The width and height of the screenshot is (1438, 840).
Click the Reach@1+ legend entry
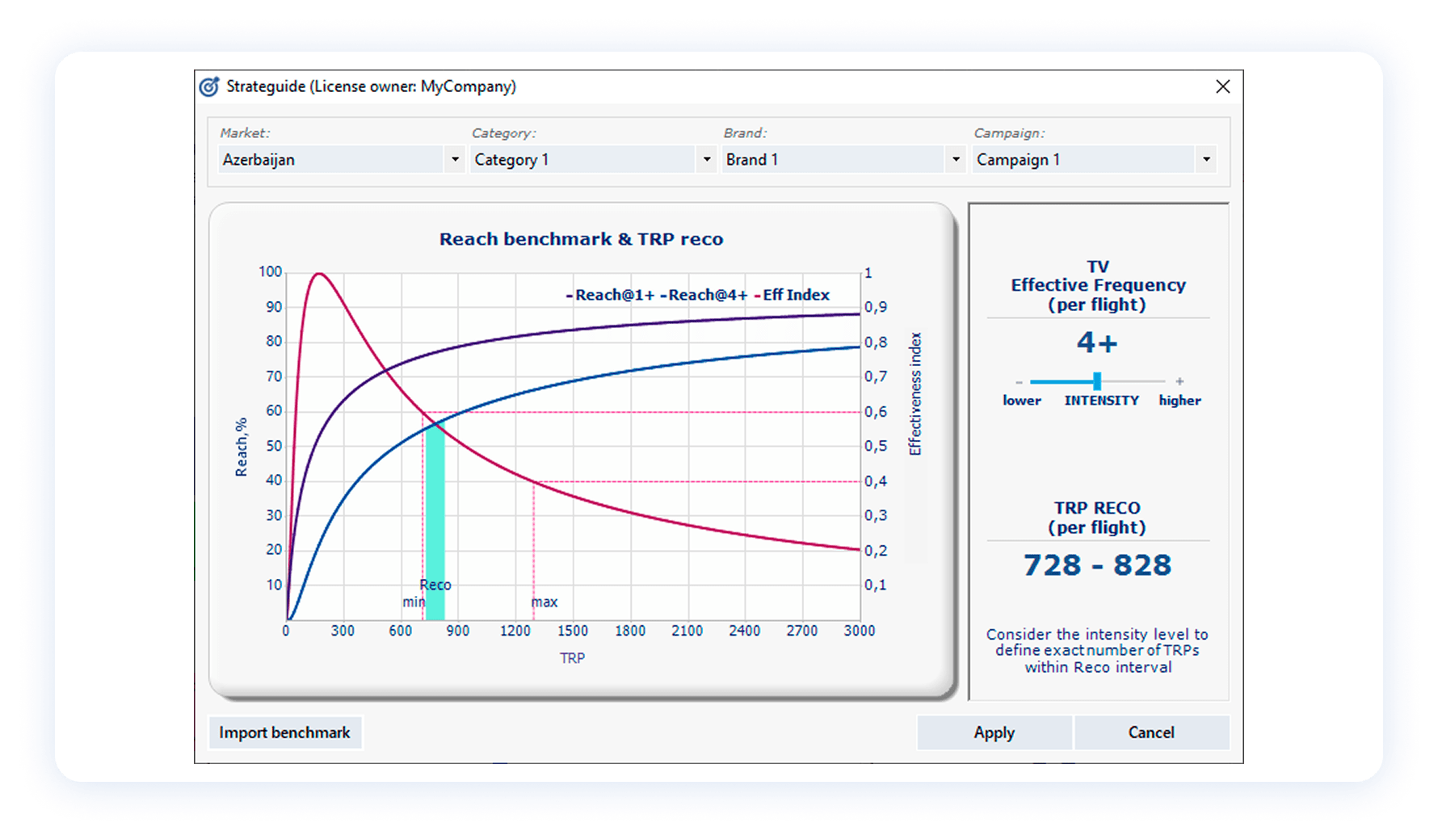[610, 295]
